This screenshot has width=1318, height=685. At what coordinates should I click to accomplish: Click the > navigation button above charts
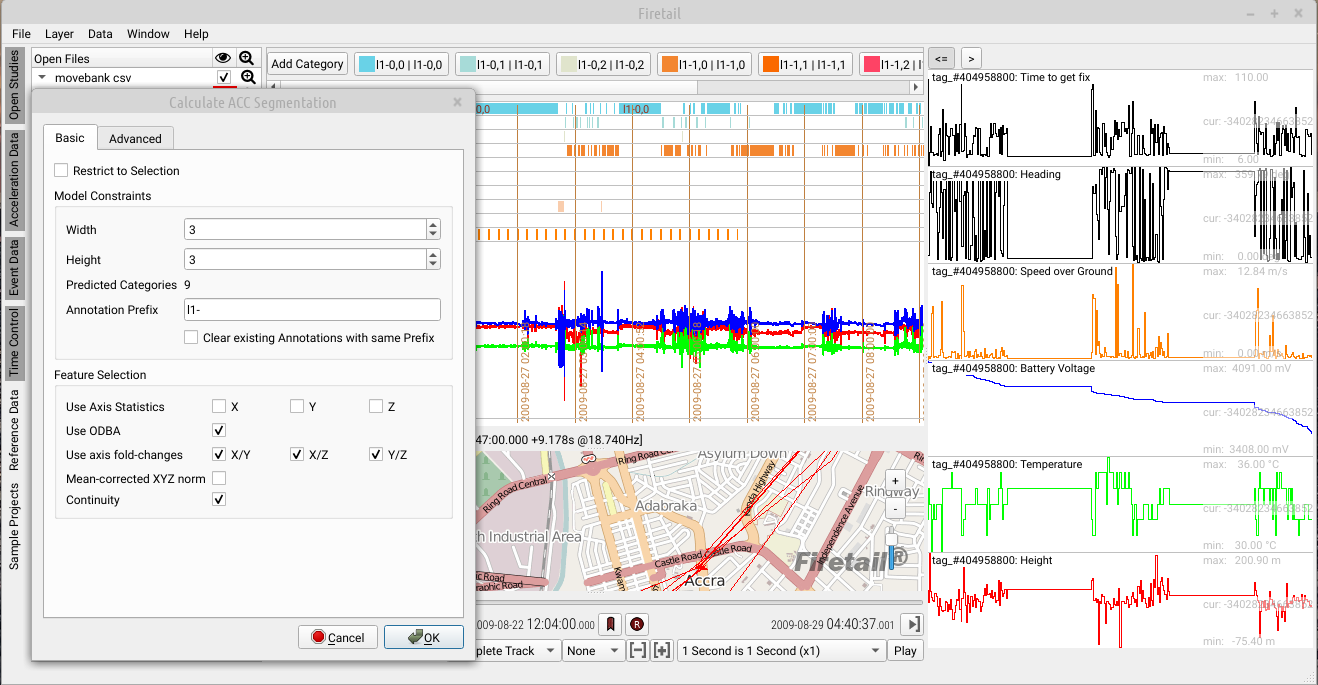pos(970,58)
